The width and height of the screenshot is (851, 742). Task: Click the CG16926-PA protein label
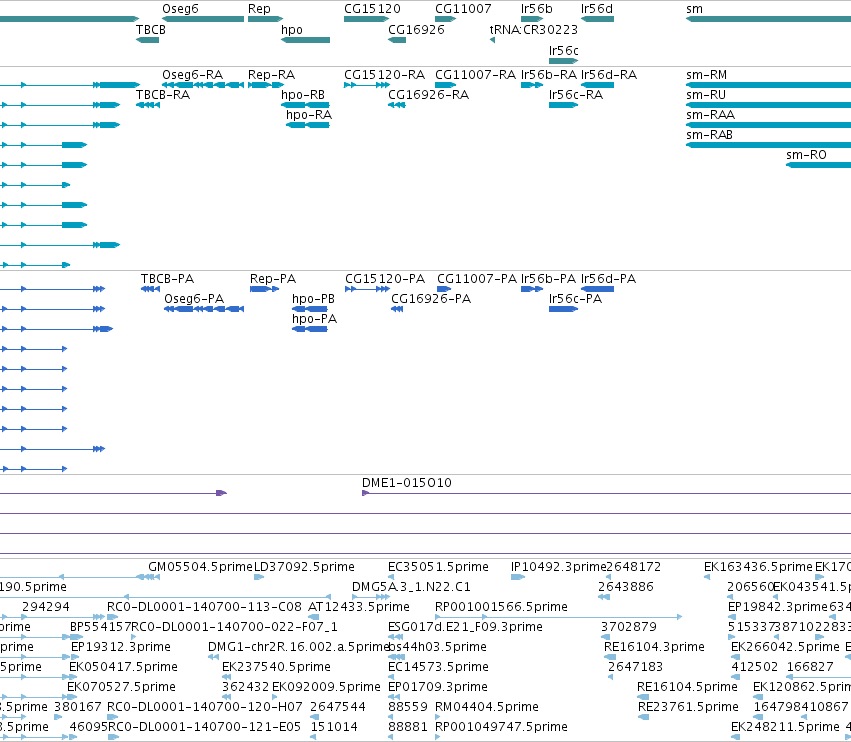pyautogui.click(x=431, y=299)
